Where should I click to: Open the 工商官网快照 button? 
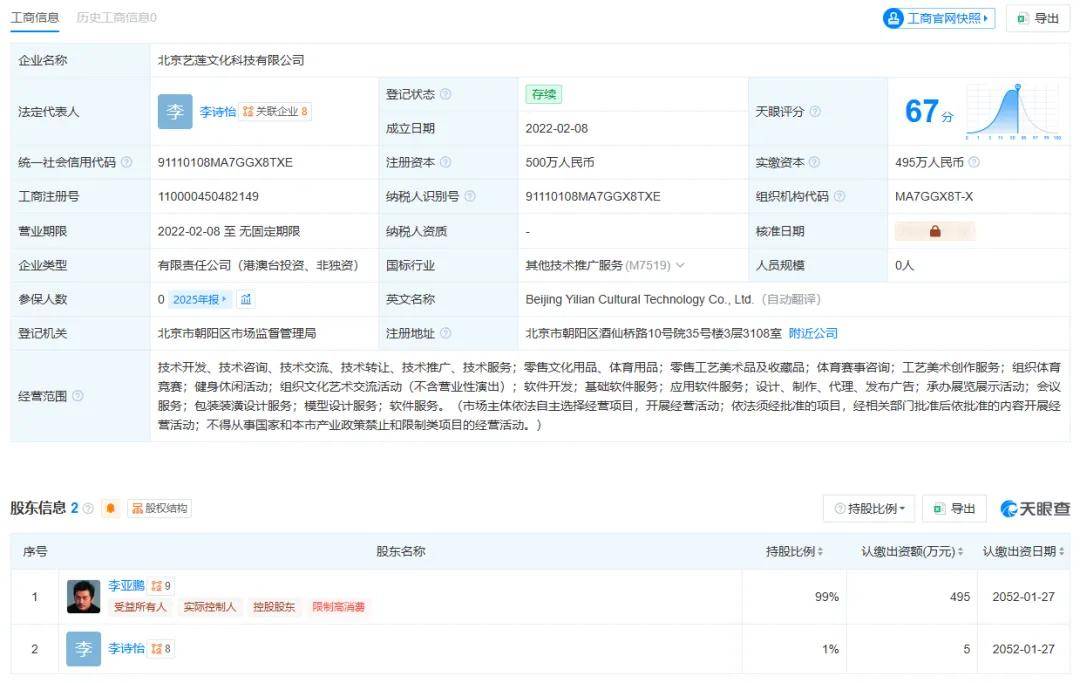tap(939, 19)
